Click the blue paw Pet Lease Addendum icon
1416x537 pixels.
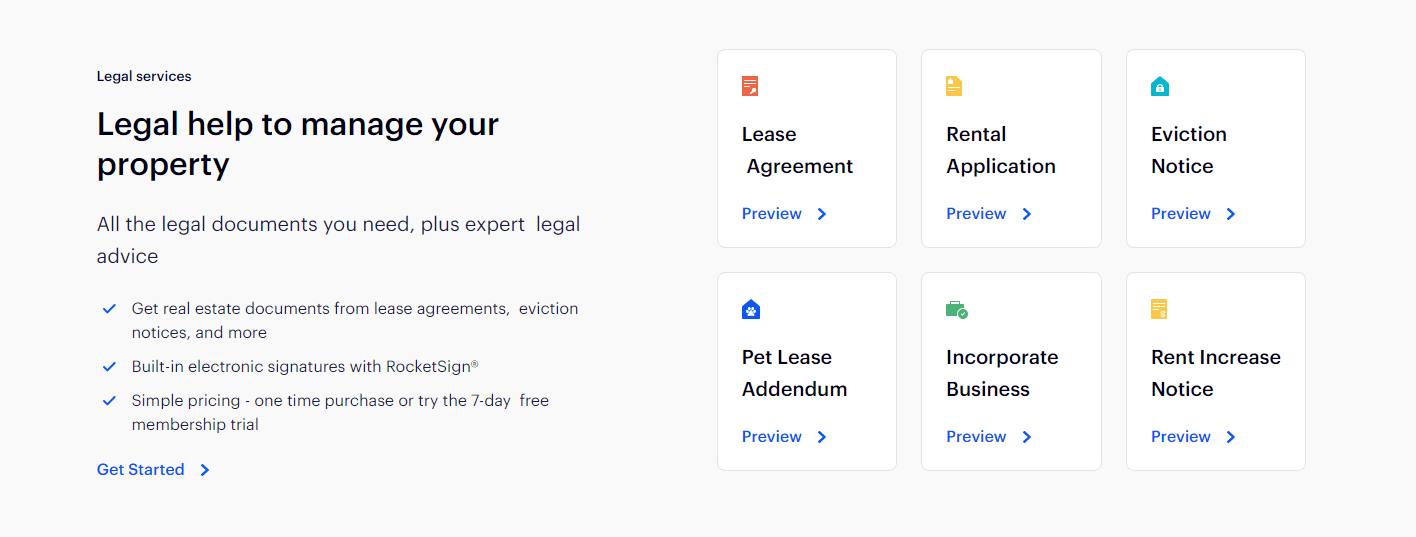point(751,309)
